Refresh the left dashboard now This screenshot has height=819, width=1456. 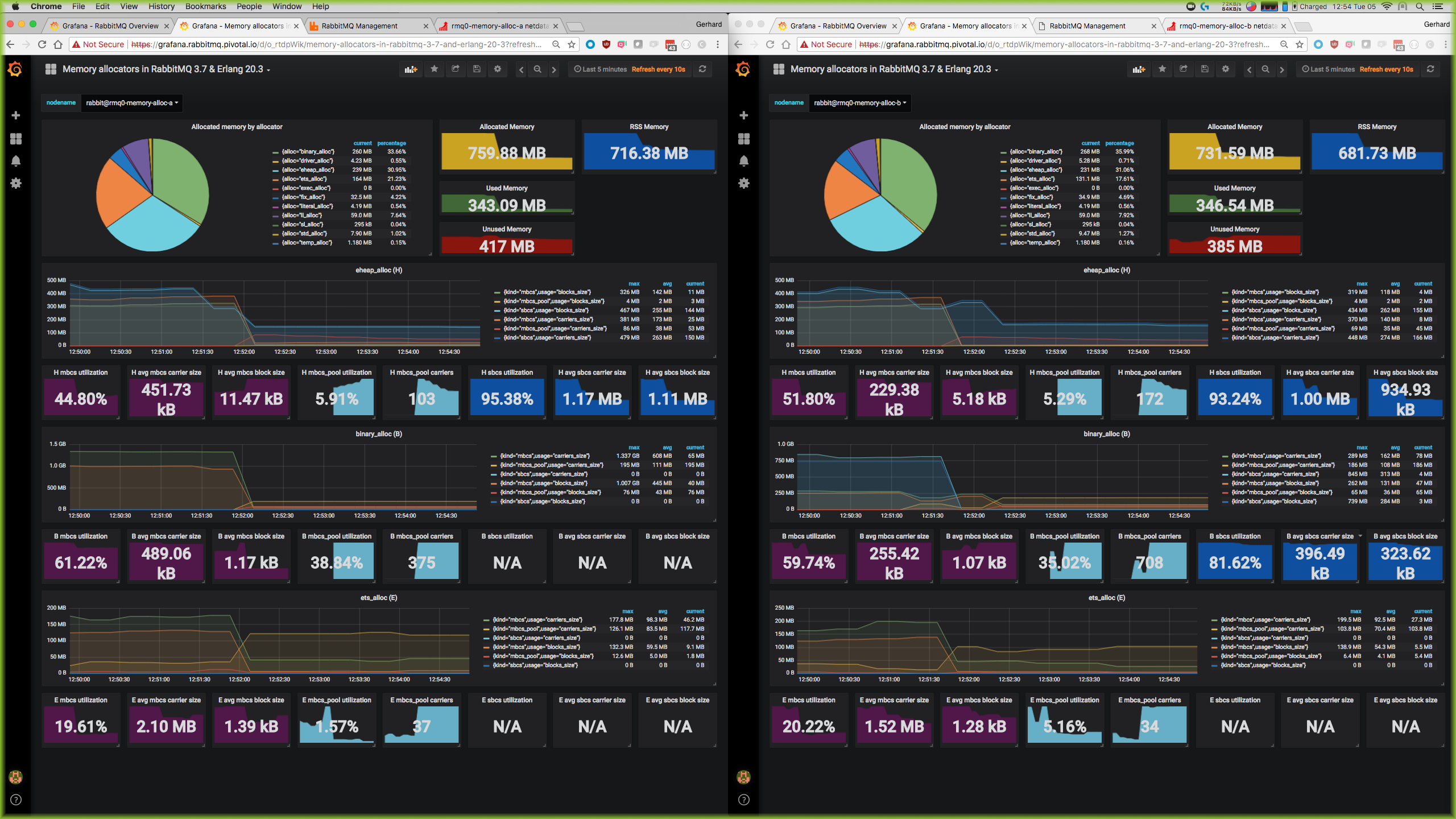(702, 69)
